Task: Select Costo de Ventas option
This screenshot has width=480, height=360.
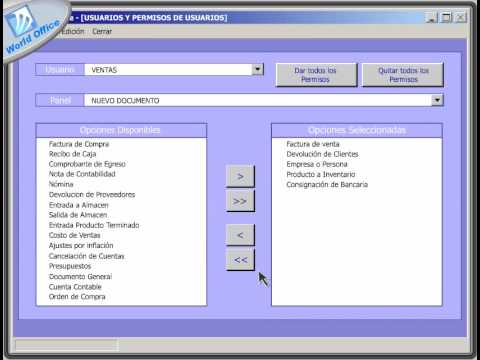Action: 74,235
